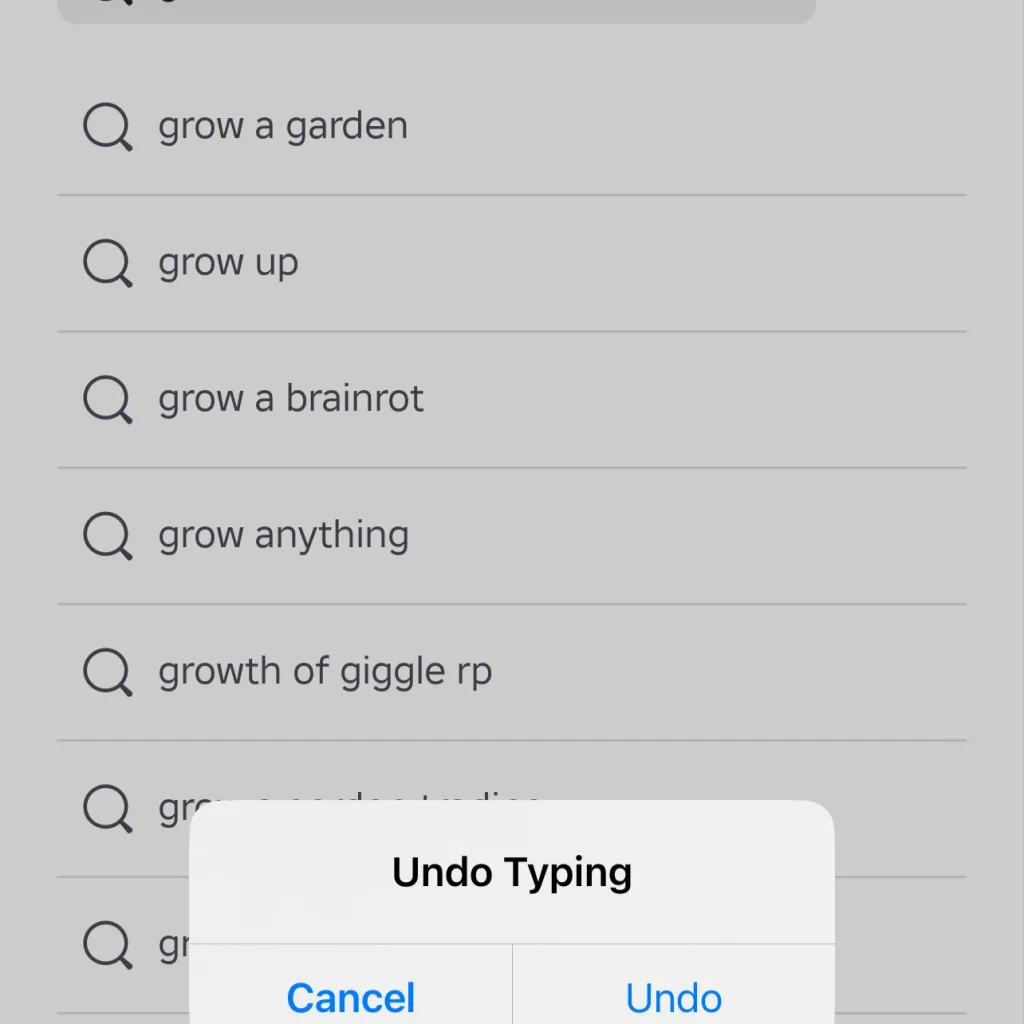This screenshot has height=1024, width=1024.
Task: Choose the 'grow up' suggestion text
Action: tap(228, 263)
